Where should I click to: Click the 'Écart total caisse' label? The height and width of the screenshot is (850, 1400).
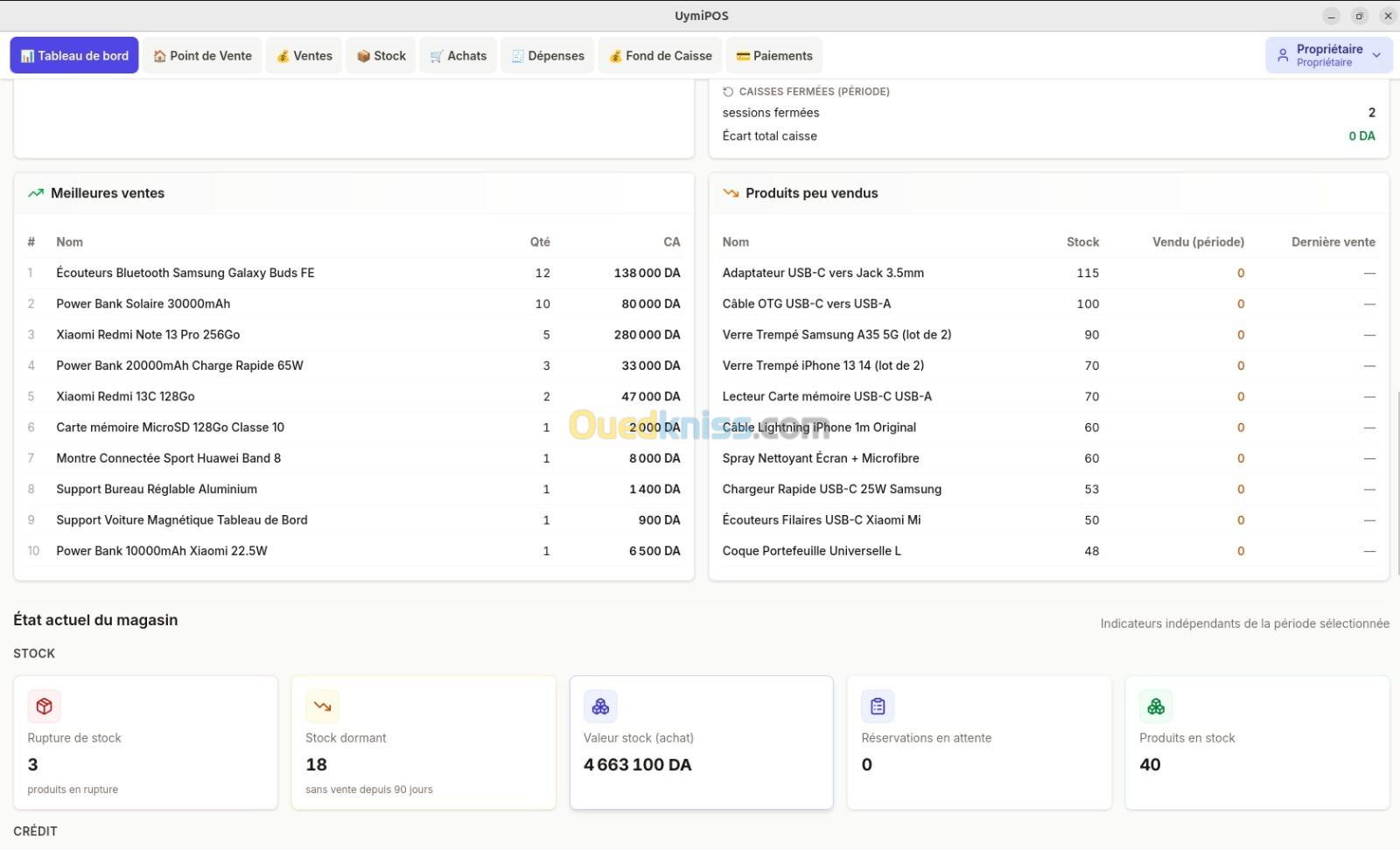[769, 136]
